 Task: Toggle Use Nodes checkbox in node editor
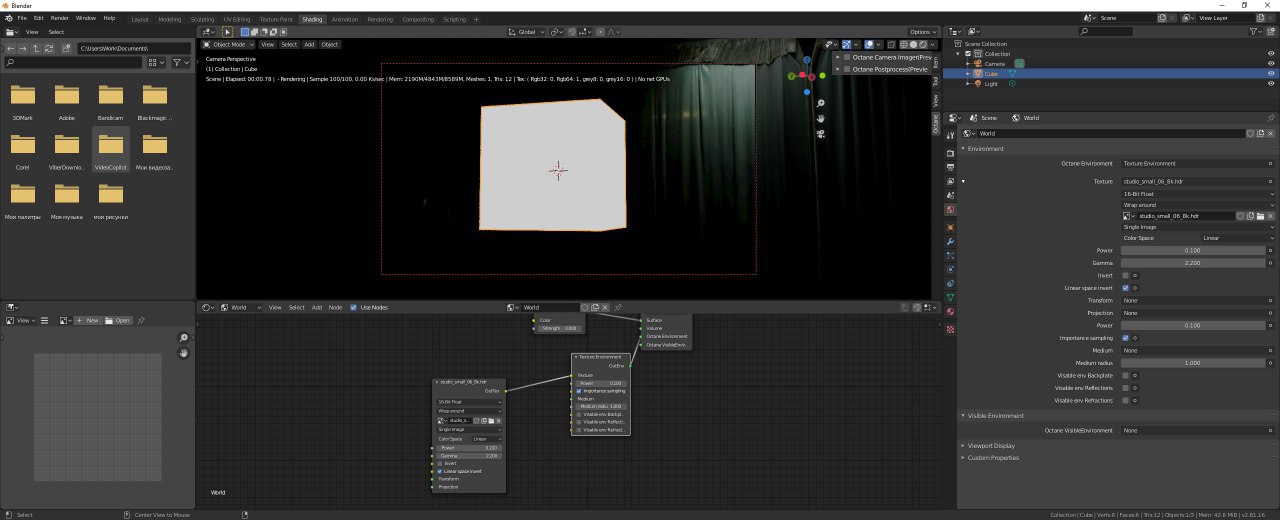(354, 307)
